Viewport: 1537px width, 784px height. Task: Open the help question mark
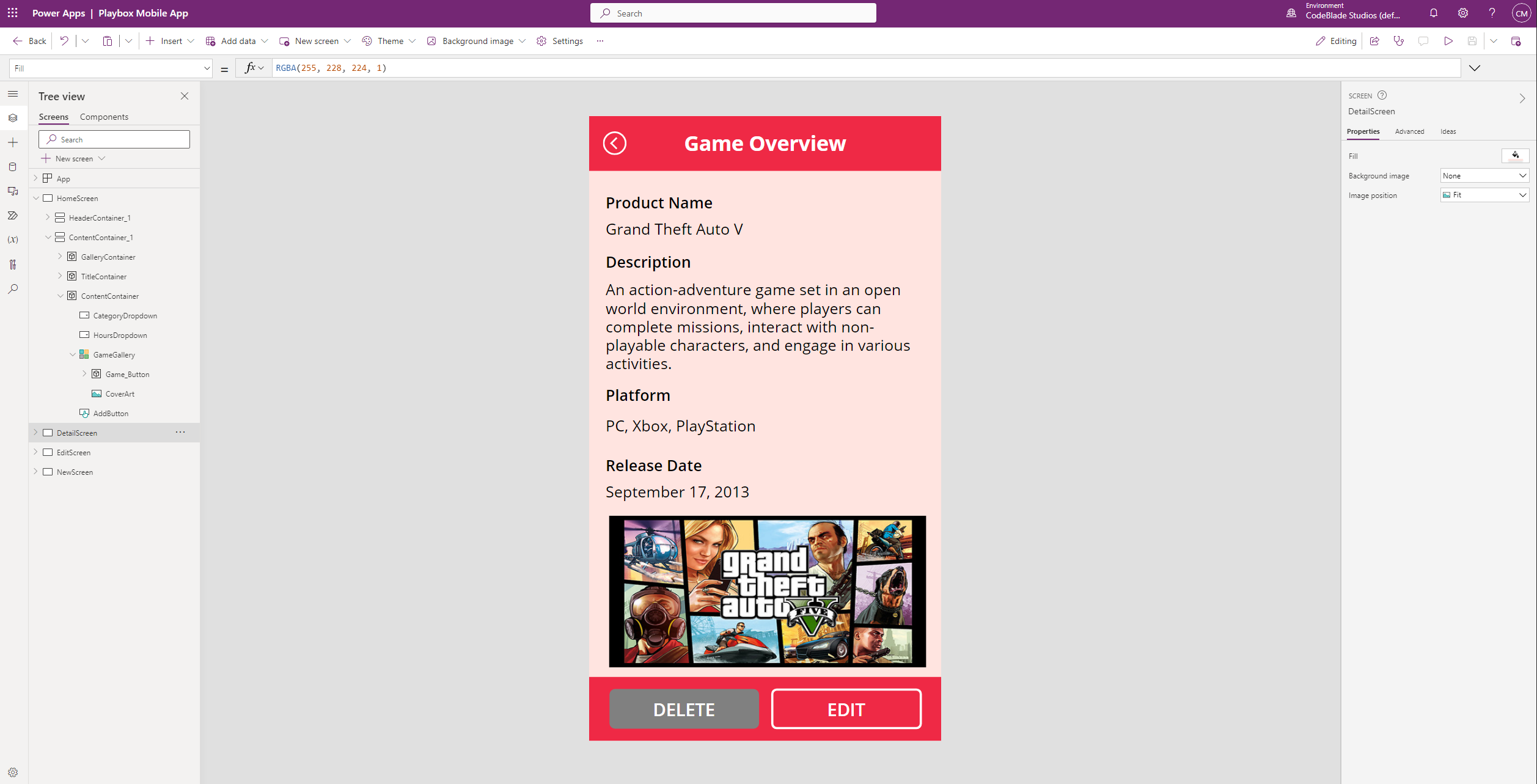pyautogui.click(x=1492, y=13)
